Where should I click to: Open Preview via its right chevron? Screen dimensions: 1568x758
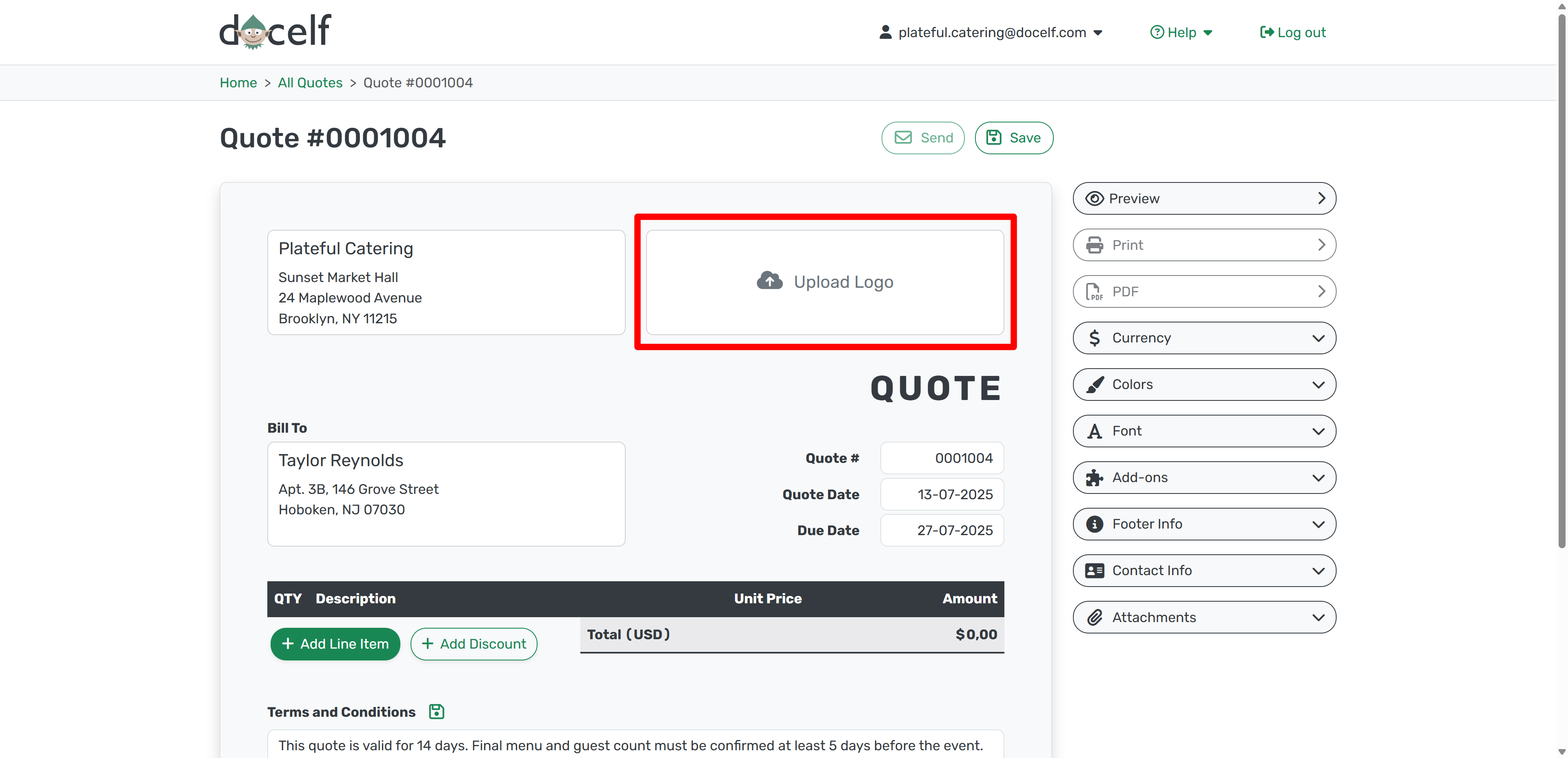(1321, 198)
